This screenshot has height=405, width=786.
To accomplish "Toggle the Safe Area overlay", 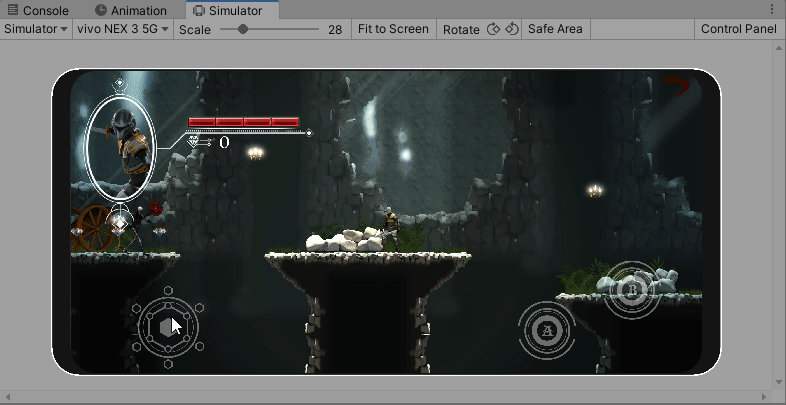I will click(x=555, y=29).
